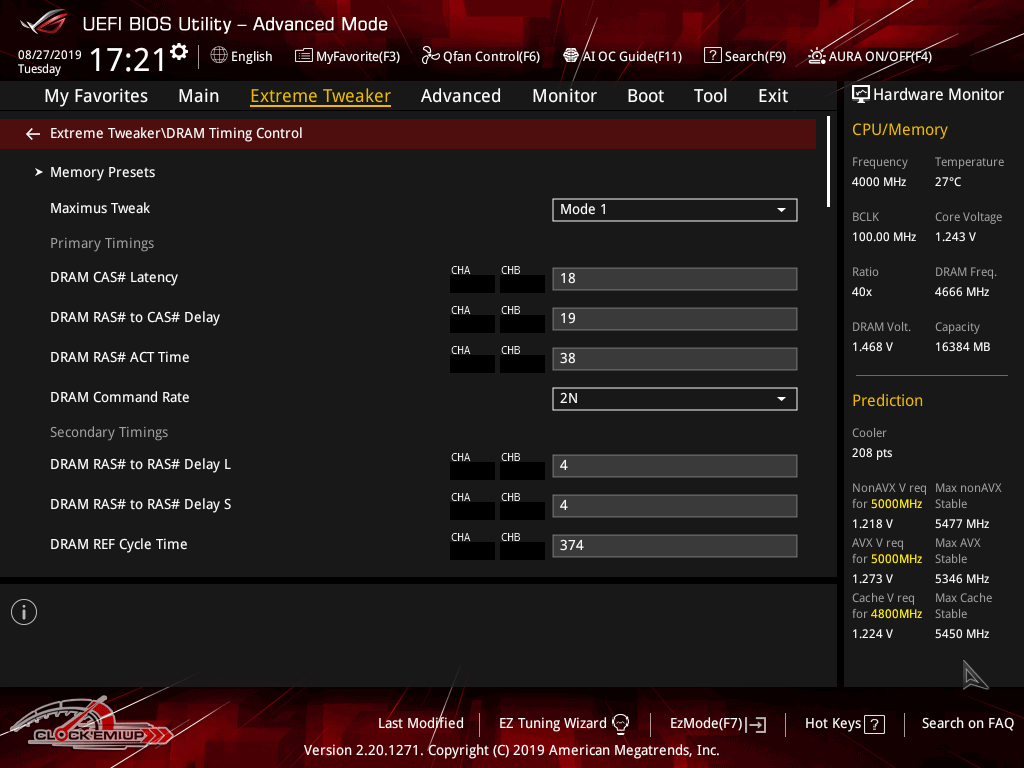Image resolution: width=1024 pixels, height=768 pixels.
Task: Switch to the Advanced tab
Action: 460,96
